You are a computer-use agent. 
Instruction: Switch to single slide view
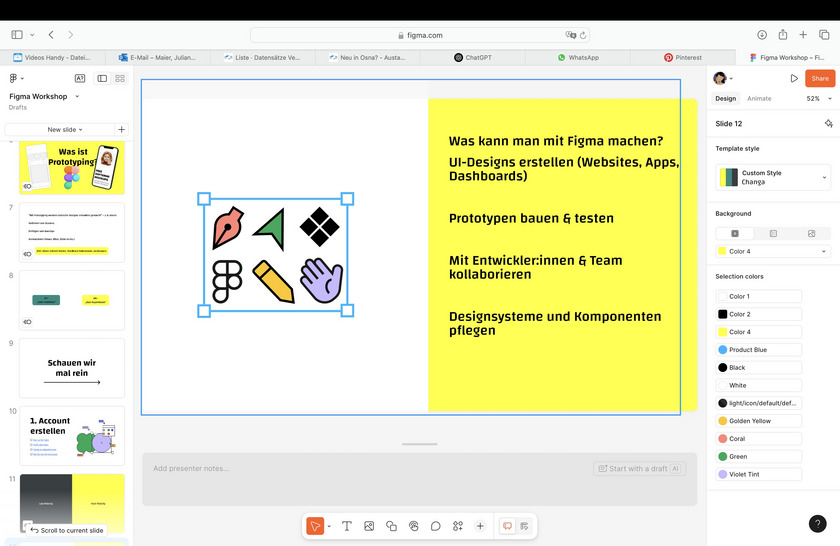point(102,78)
